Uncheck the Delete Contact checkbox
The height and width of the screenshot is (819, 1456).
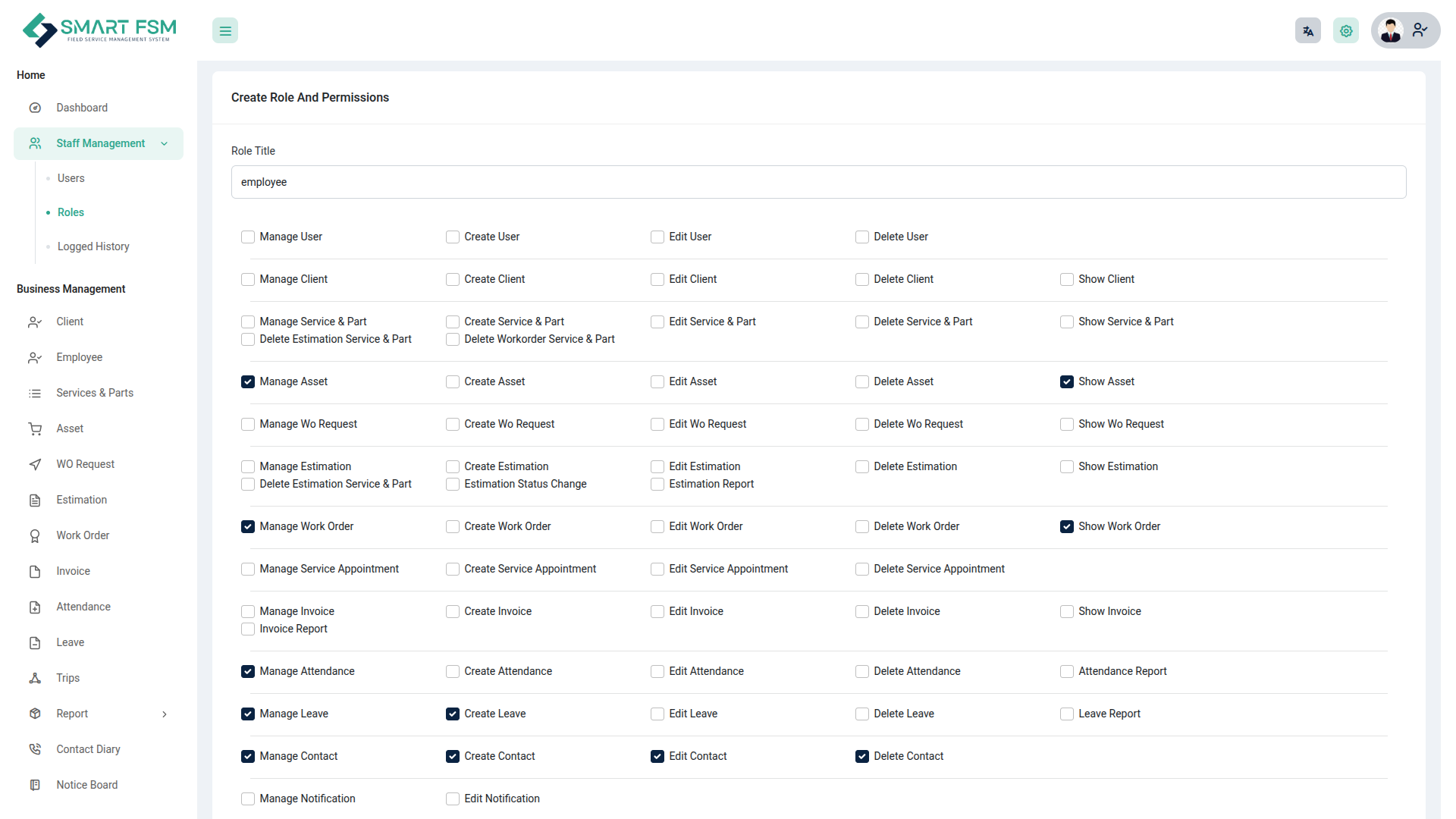(862, 757)
